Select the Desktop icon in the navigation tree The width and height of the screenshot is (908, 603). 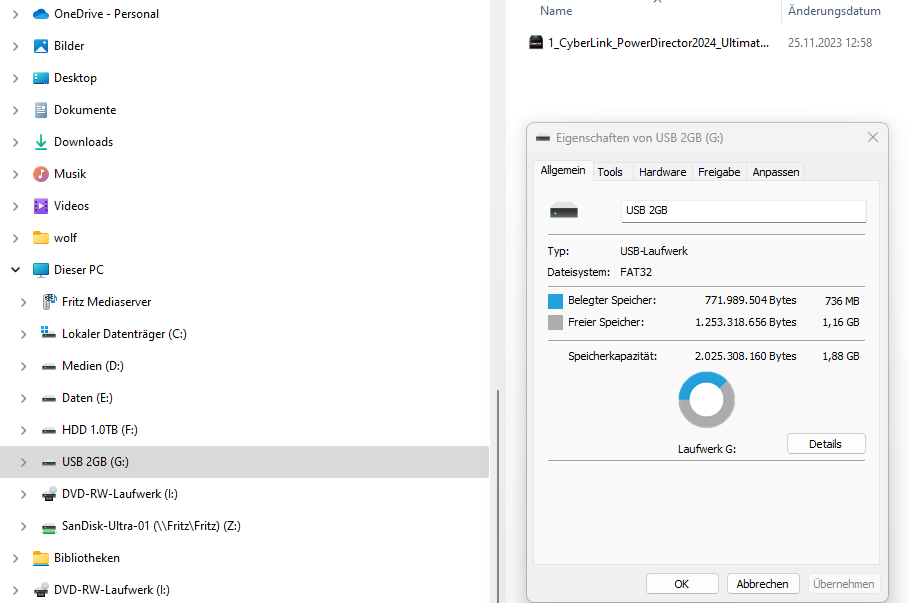41,78
